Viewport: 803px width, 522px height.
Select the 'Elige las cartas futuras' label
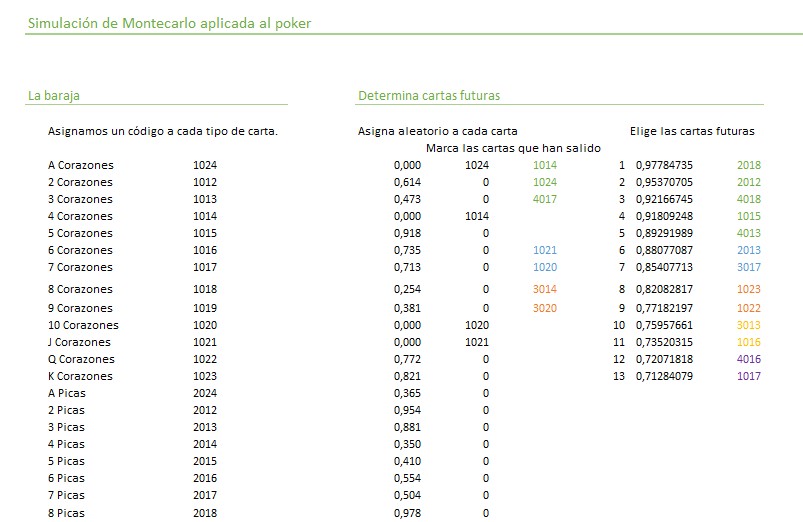click(692, 131)
